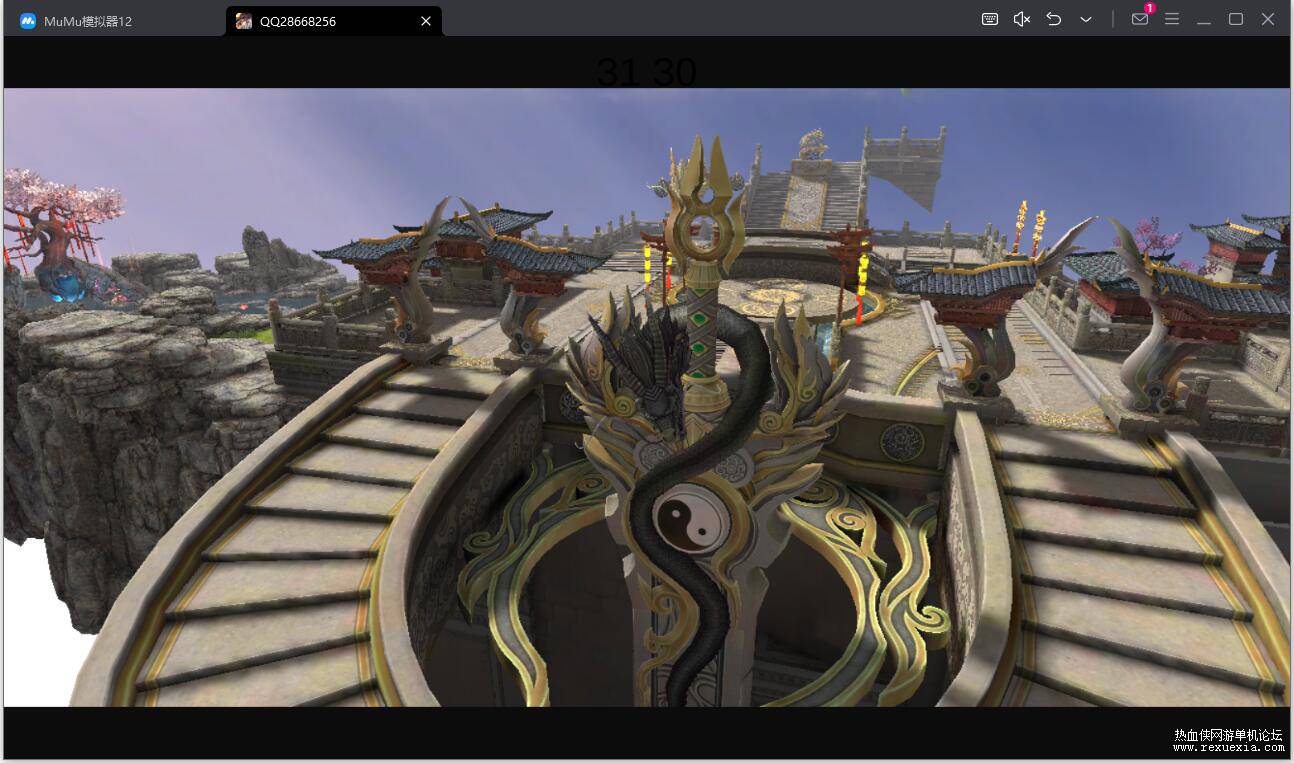Expand the toolbar dropdown chevron
The width and height of the screenshot is (1294, 763).
(x=1086, y=19)
